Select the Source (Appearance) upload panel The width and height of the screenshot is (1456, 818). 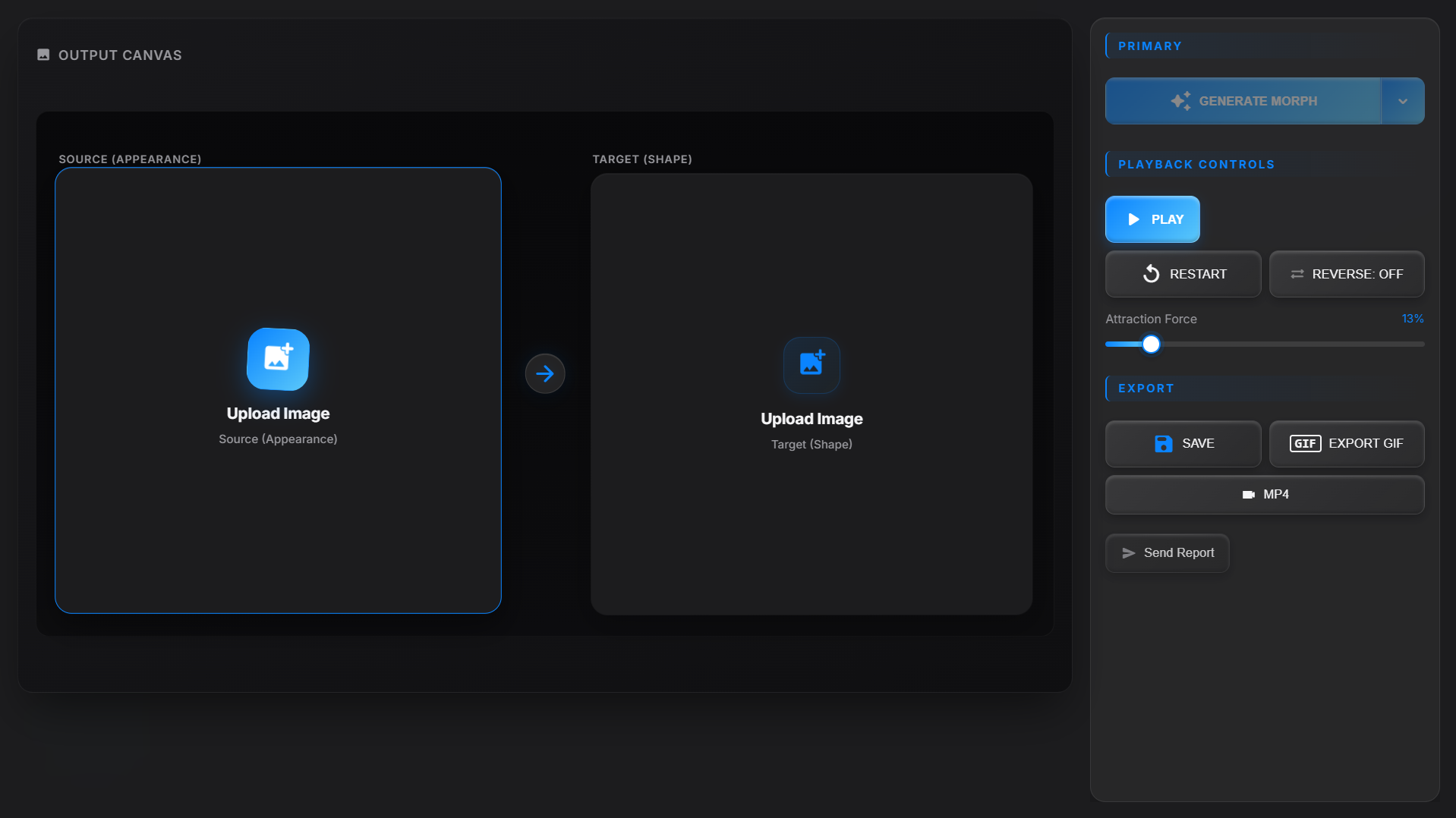coord(278,390)
